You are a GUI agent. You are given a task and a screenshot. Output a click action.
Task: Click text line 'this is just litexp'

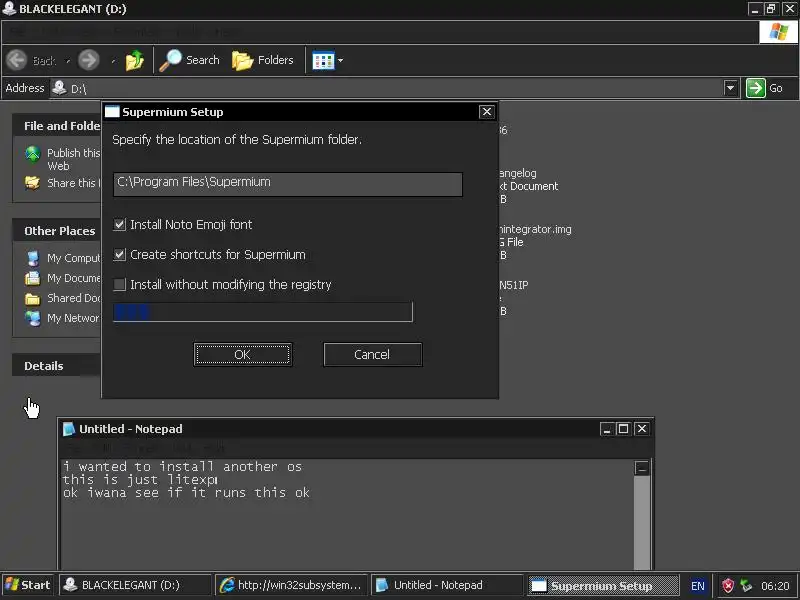tap(140, 480)
